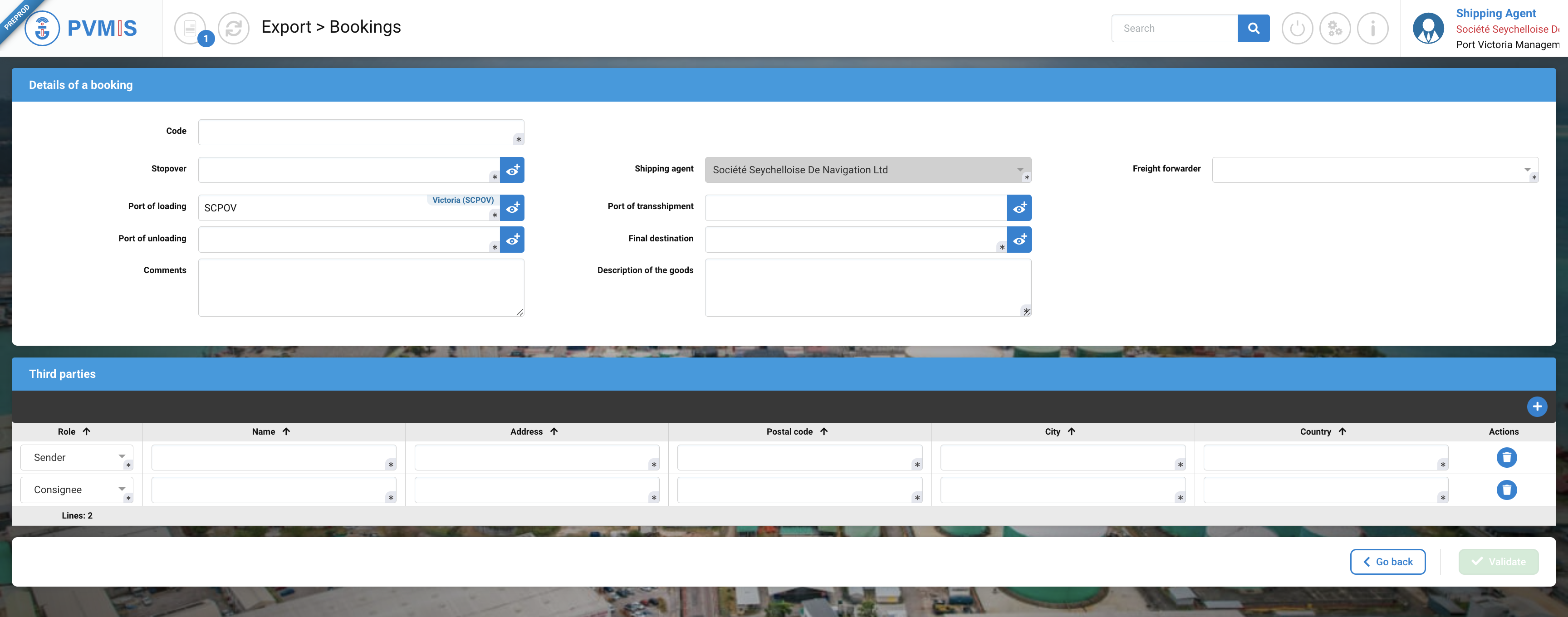Add a third party with plus button
The width and height of the screenshot is (1568, 617).
pyautogui.click(x=1537, y=406)
